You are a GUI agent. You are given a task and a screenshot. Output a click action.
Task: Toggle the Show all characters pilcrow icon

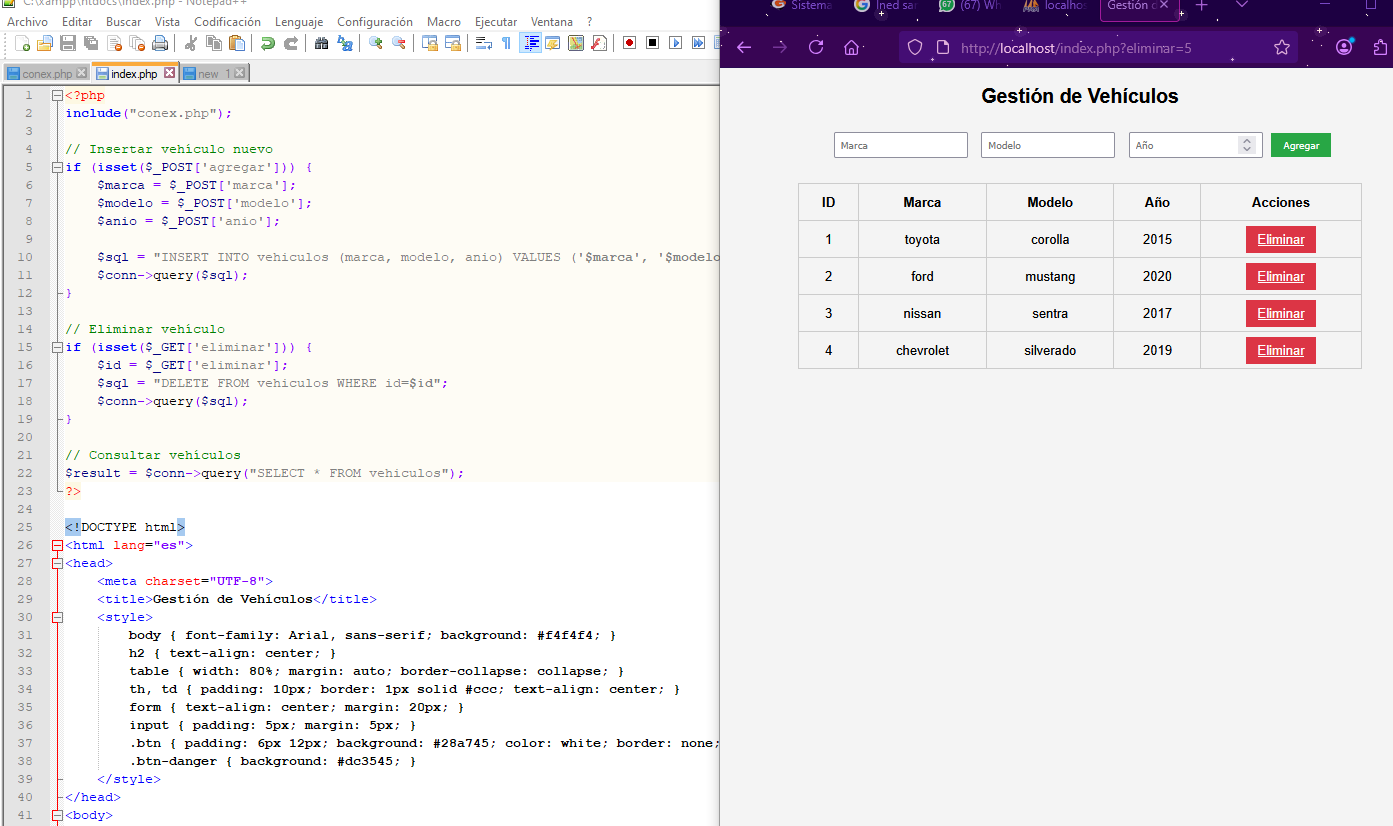506,43
